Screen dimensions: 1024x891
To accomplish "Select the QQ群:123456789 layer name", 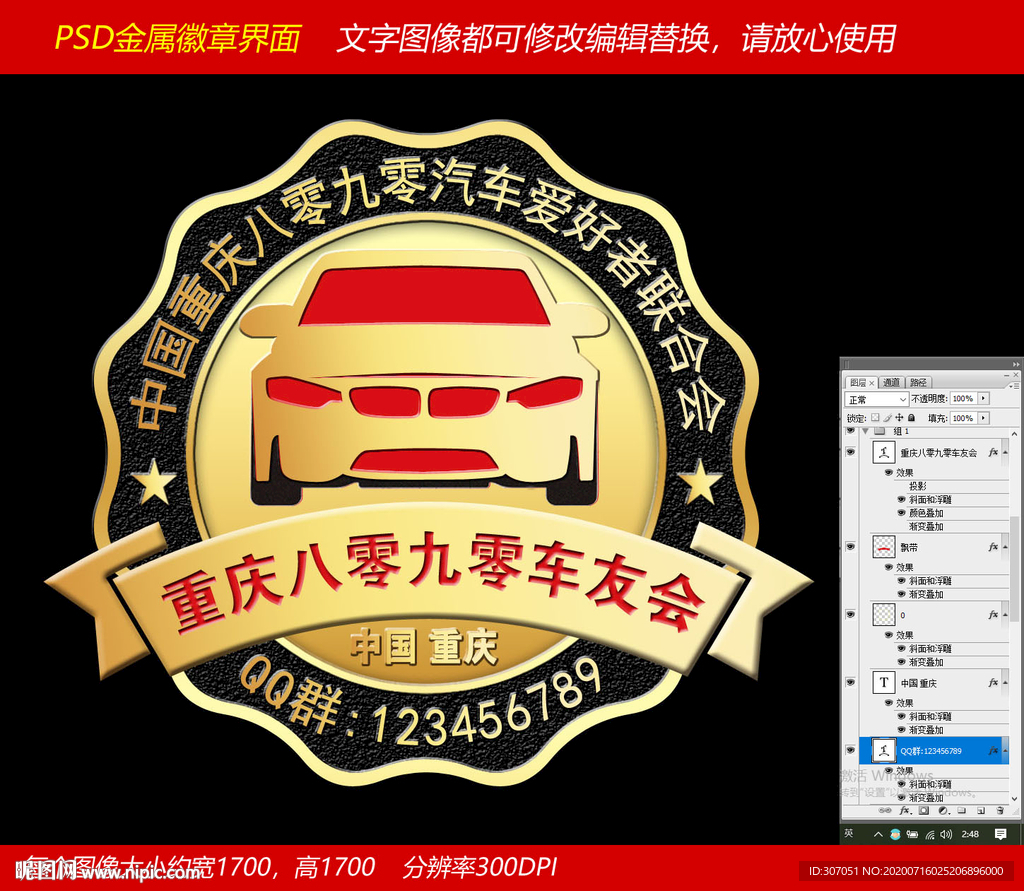I will (x=931, y=751).
